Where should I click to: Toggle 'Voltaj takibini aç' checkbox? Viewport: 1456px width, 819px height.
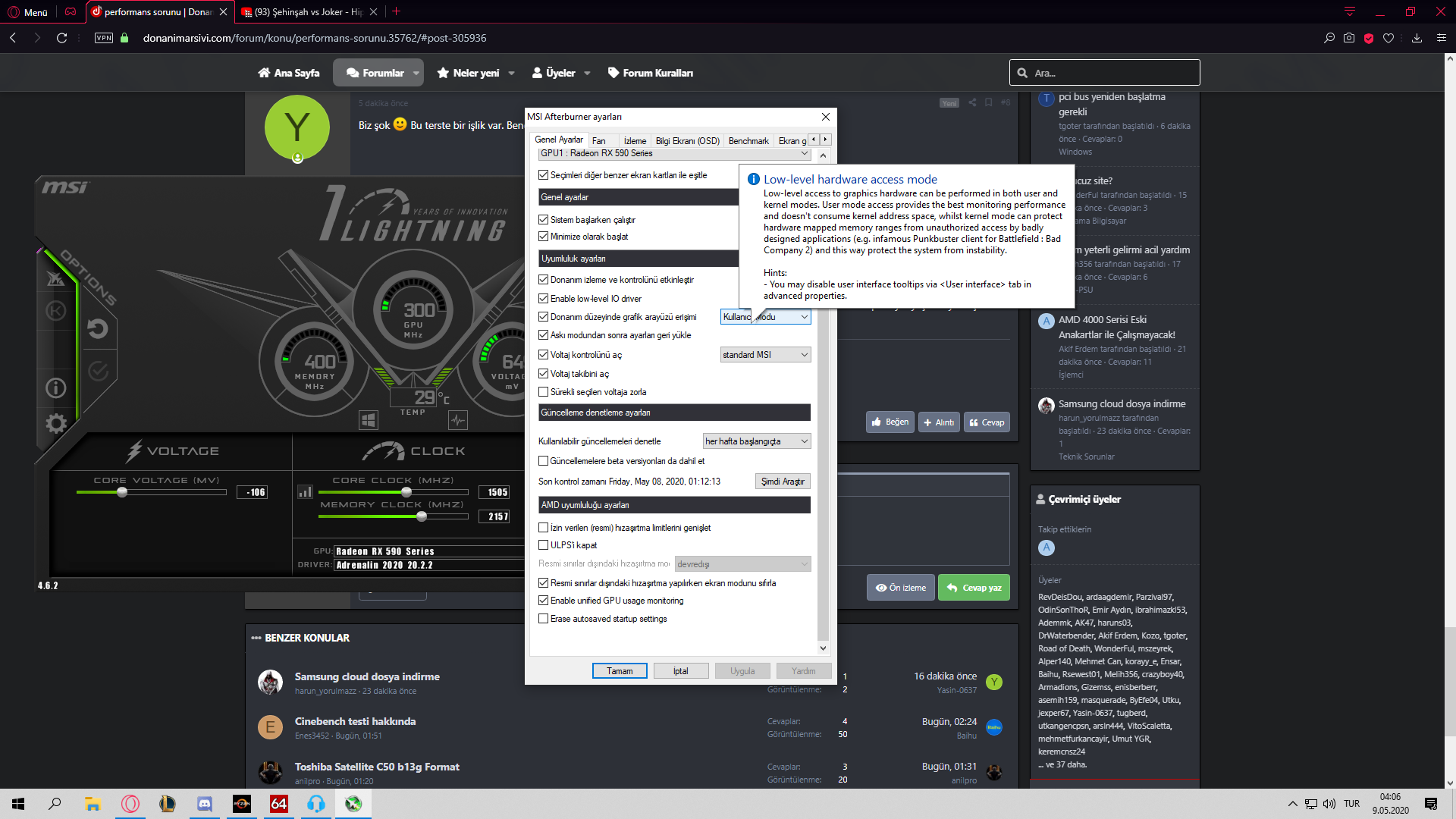click(x=543, y=374)
